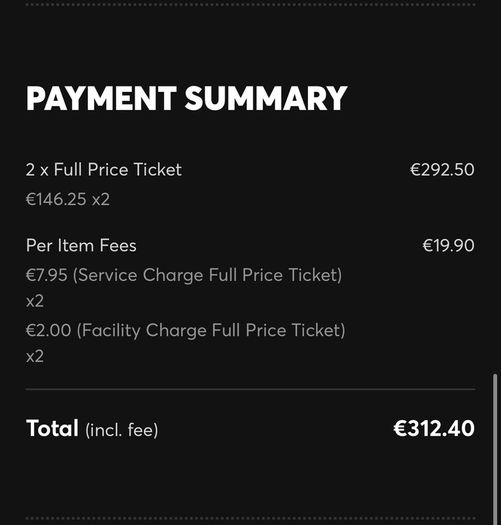The height and width of the screenshot is (525, 501).
Task: Click the €146.25 x2 unit price text
Action: click(x=68, y=199)
